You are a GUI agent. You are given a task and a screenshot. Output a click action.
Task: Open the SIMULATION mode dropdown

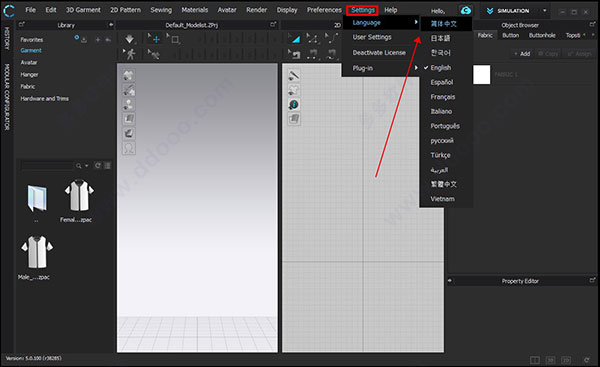545,11
